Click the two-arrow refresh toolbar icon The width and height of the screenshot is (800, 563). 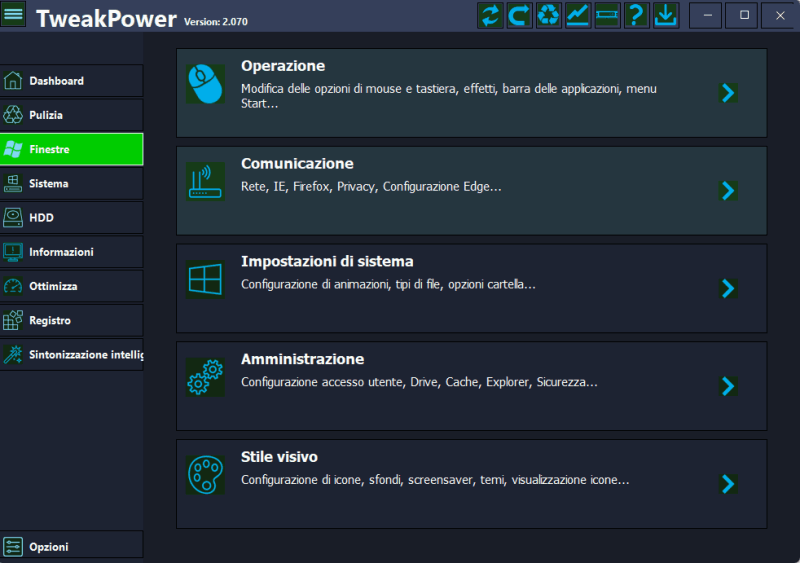tap(490, 15)
